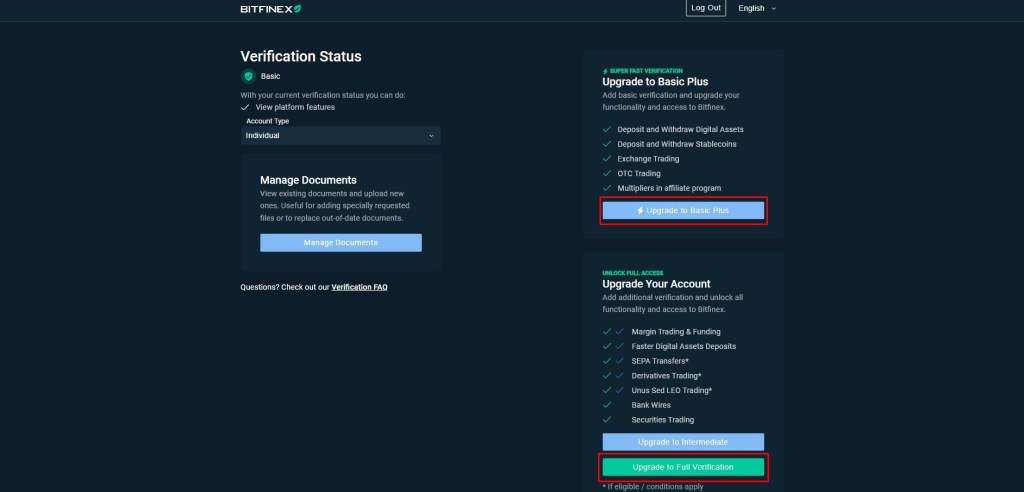Click the Upgrade to Full Verification button
Image resolution: width=1024 pixels, height=492 pixels.
pyautogui.click(x=683, y=467)
